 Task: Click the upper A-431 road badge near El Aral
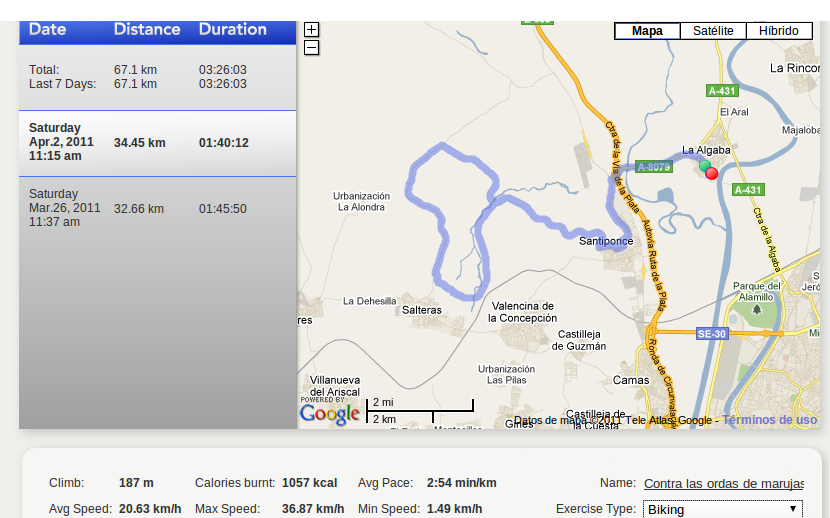tap(722, 91)
